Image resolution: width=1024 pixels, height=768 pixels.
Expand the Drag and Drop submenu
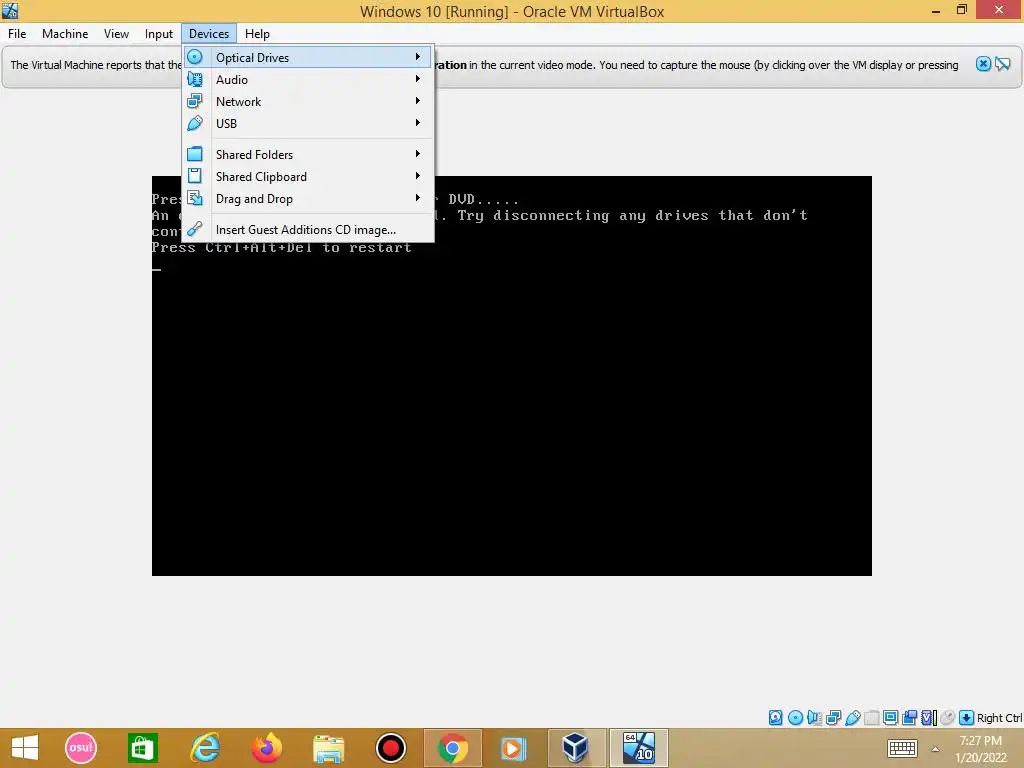click(308, 199)
